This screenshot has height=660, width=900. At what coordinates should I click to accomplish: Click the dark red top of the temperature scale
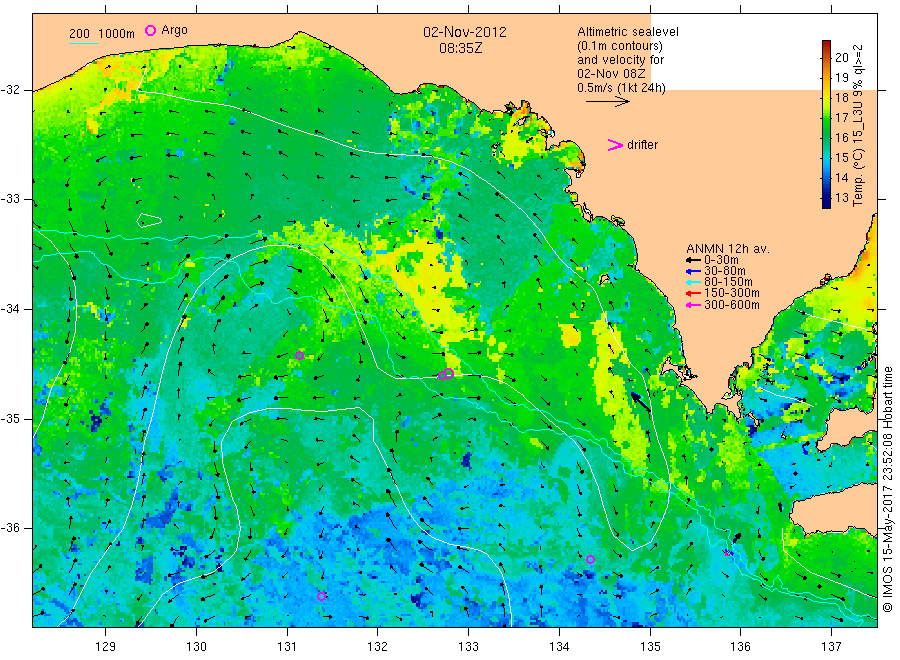[x=826, y=45]
